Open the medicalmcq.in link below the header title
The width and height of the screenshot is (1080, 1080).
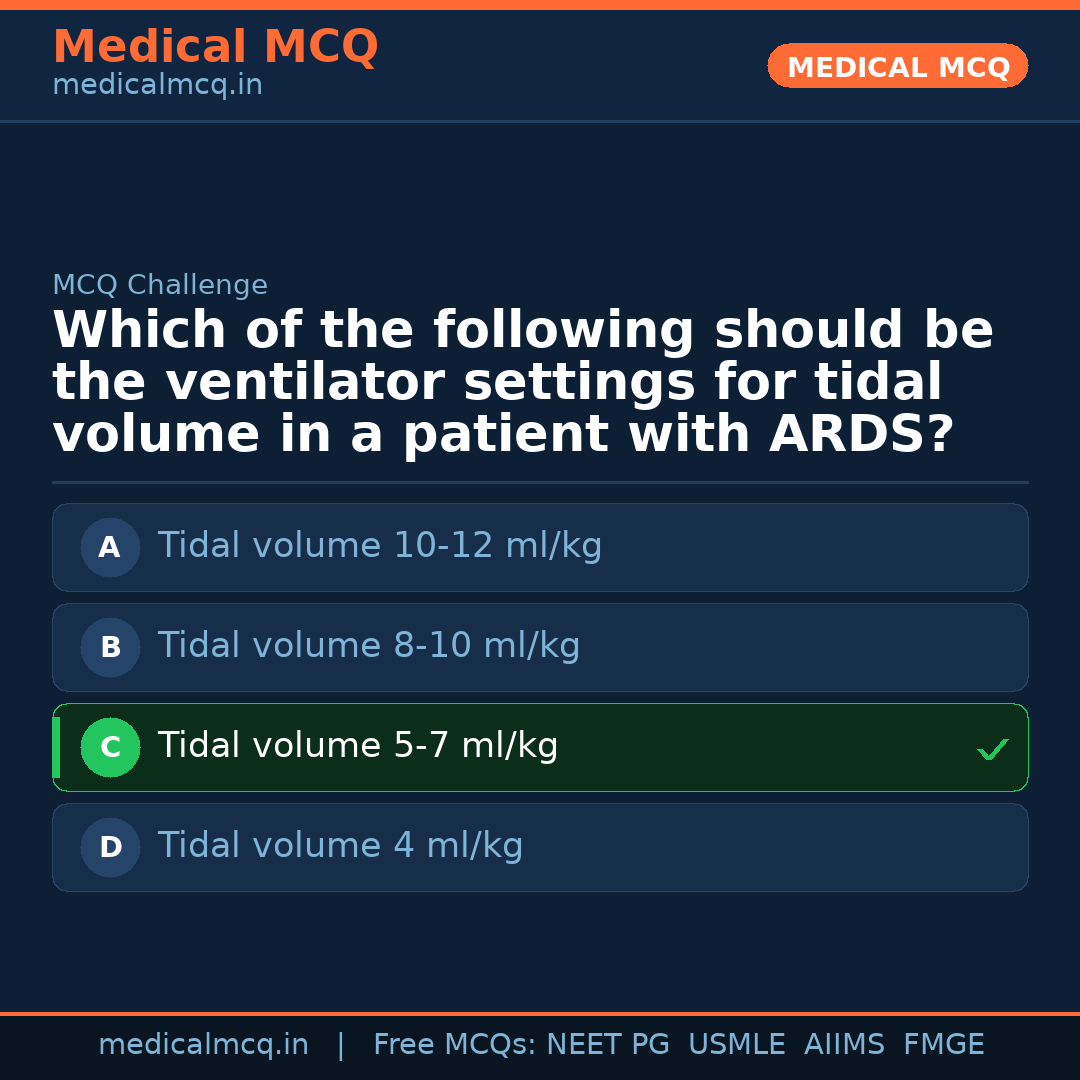(x=157, y=86)
